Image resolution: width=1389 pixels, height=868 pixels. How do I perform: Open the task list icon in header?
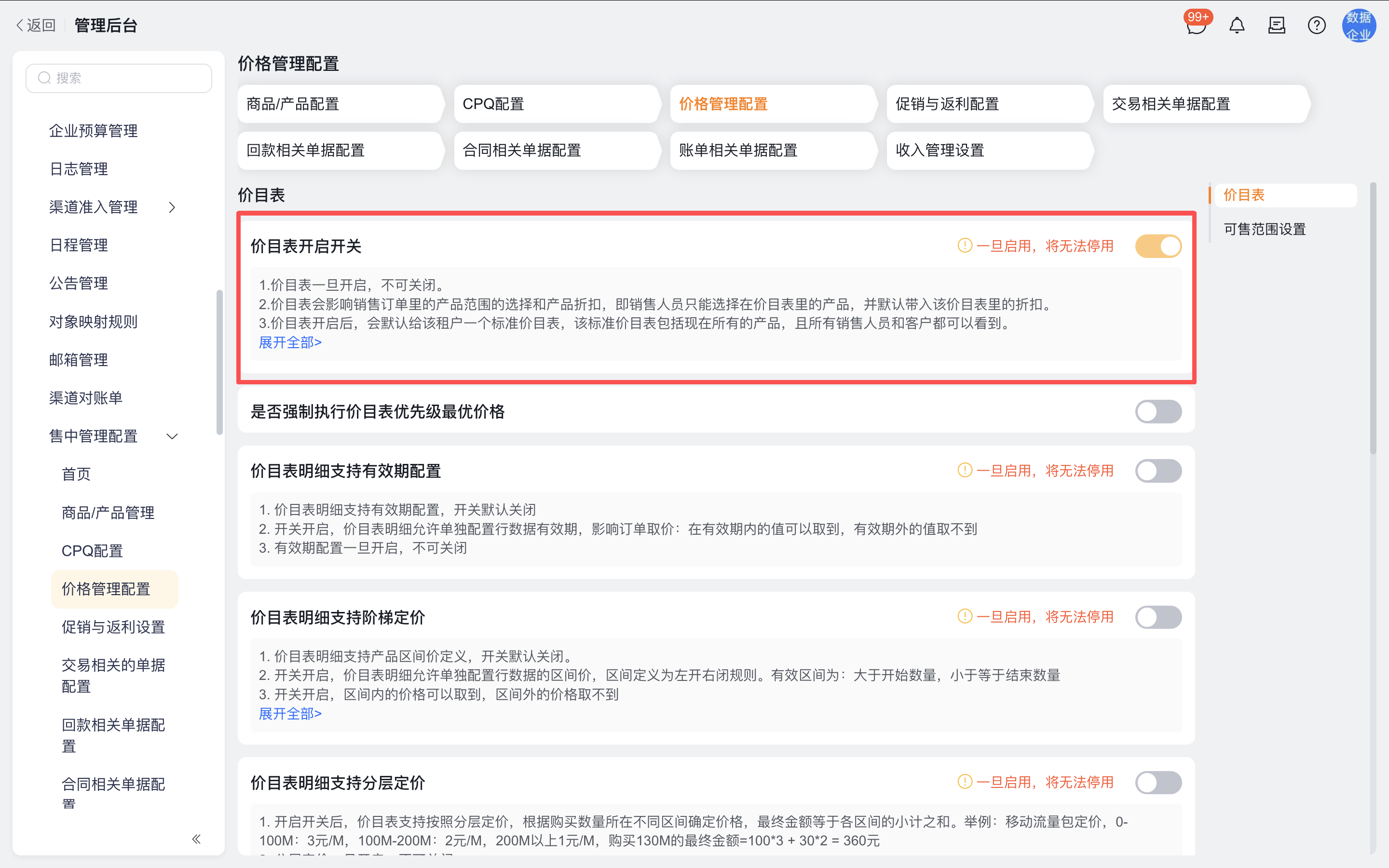(x=1277, y=25)
